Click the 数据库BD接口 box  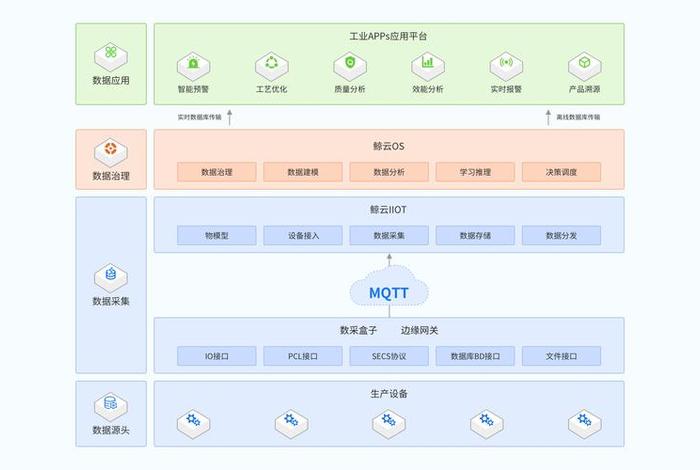tap(475, 356)
